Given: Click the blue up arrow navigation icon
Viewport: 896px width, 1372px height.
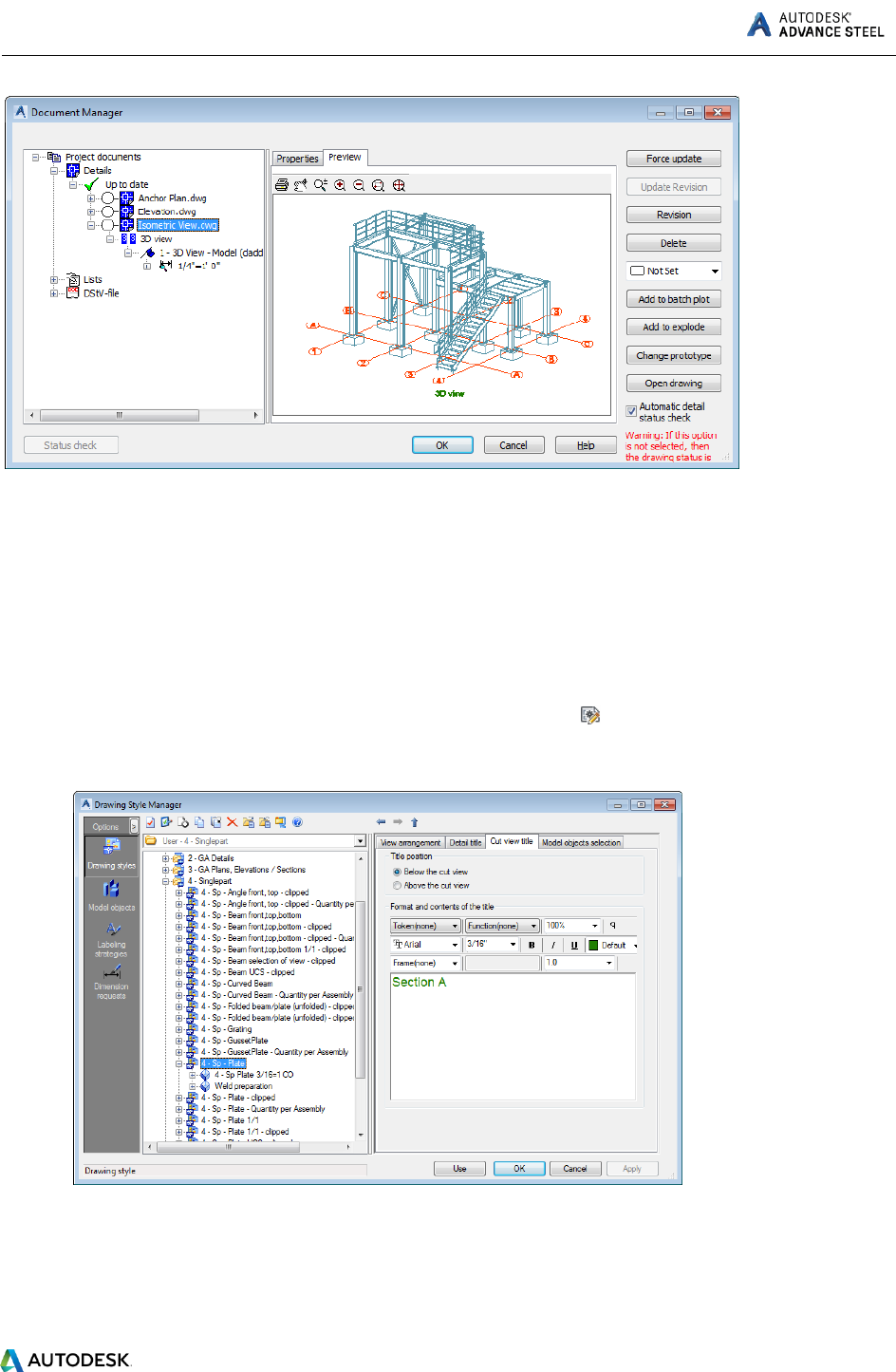Looking at the screenshot, I should click(414, 822).
